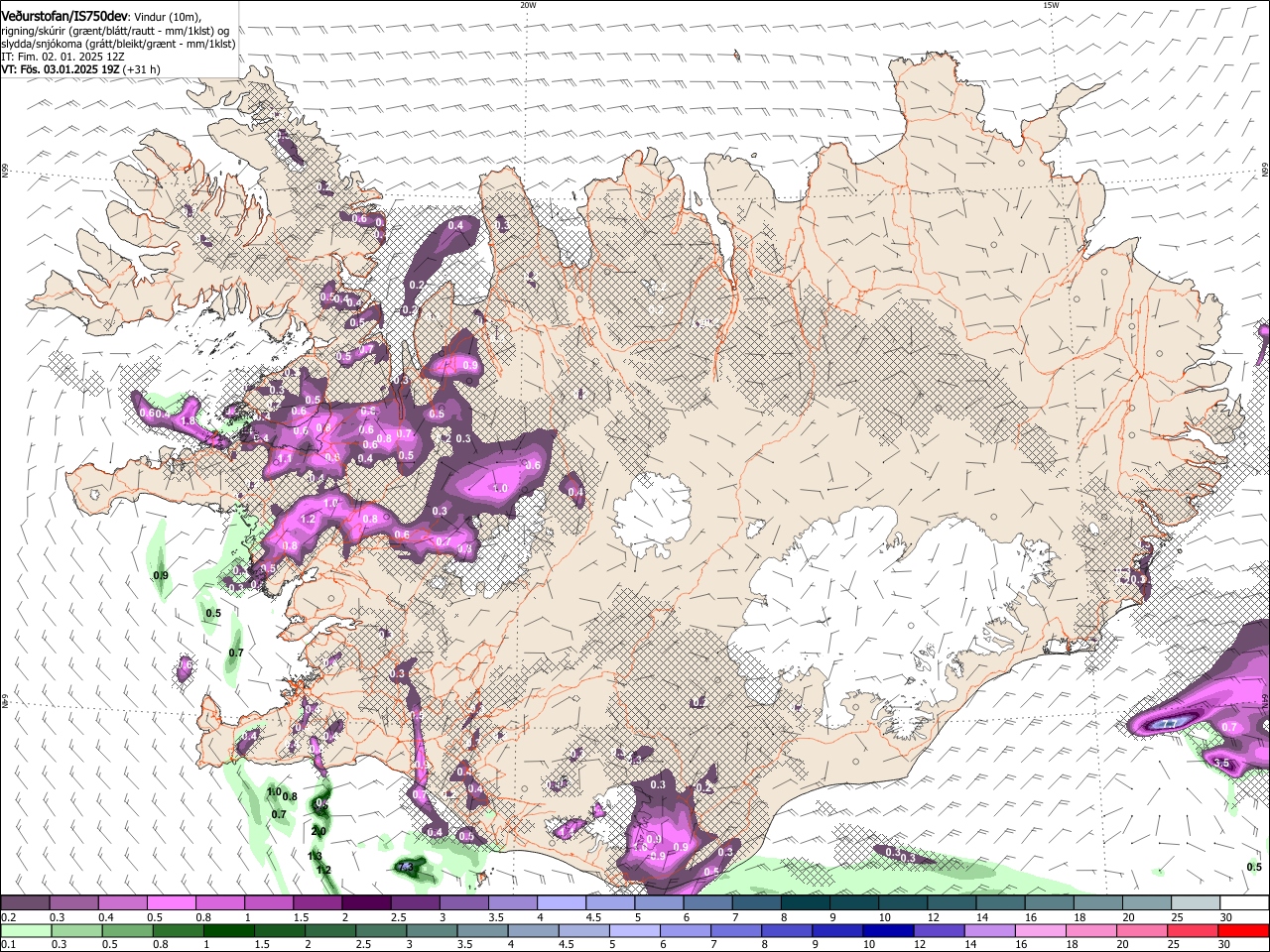Click the dark plum 0.2–0.3 swatch in the snow scale
The image size is (1270, 952).
coord(26,903)
